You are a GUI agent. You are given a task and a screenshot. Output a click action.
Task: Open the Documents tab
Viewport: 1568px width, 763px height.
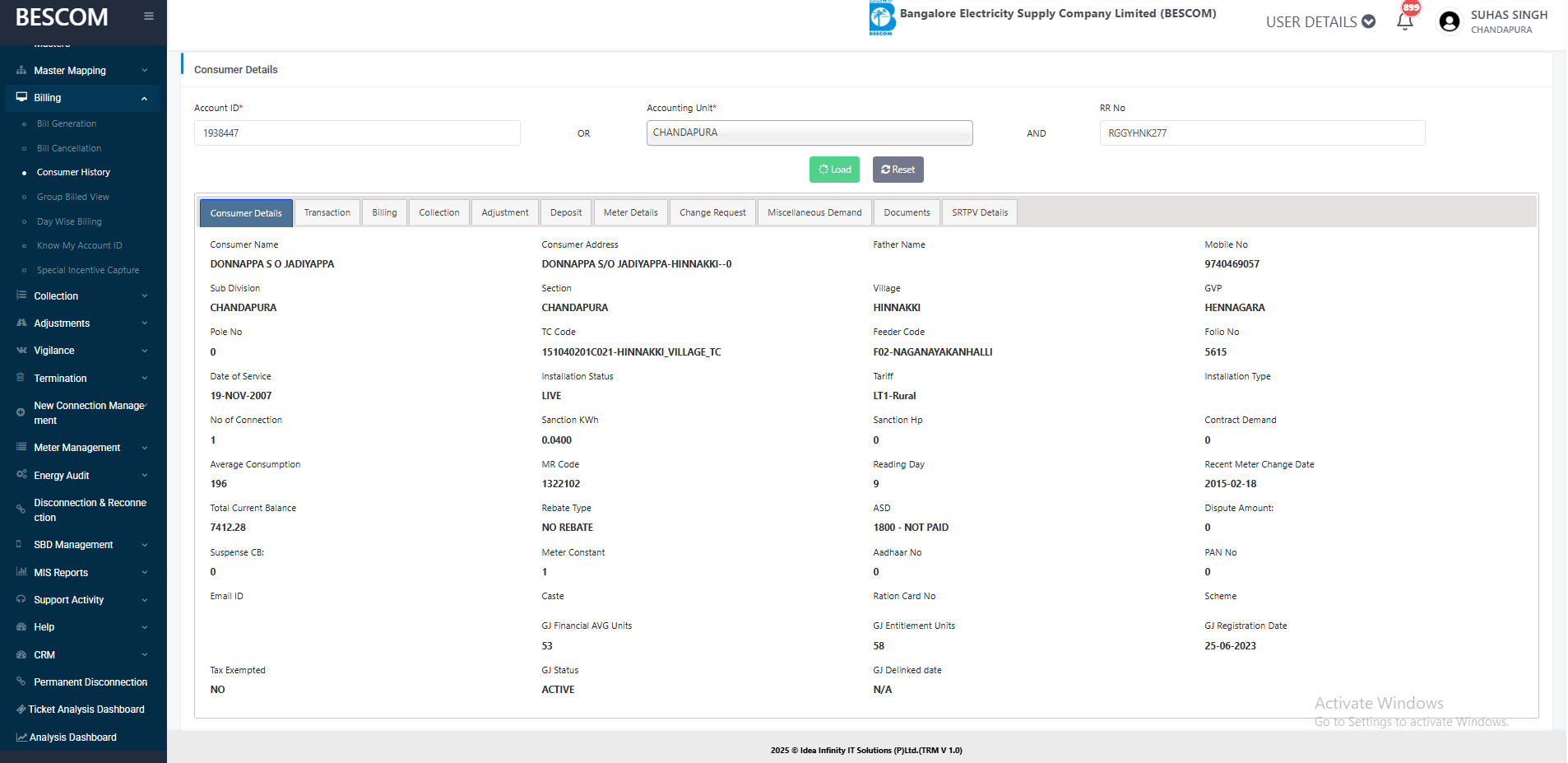pyautogui.click(x=907, y=212)
